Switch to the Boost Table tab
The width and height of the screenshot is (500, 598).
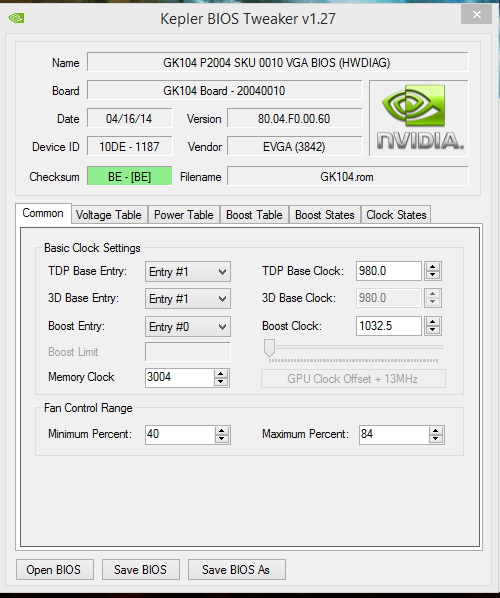(254, 215)
